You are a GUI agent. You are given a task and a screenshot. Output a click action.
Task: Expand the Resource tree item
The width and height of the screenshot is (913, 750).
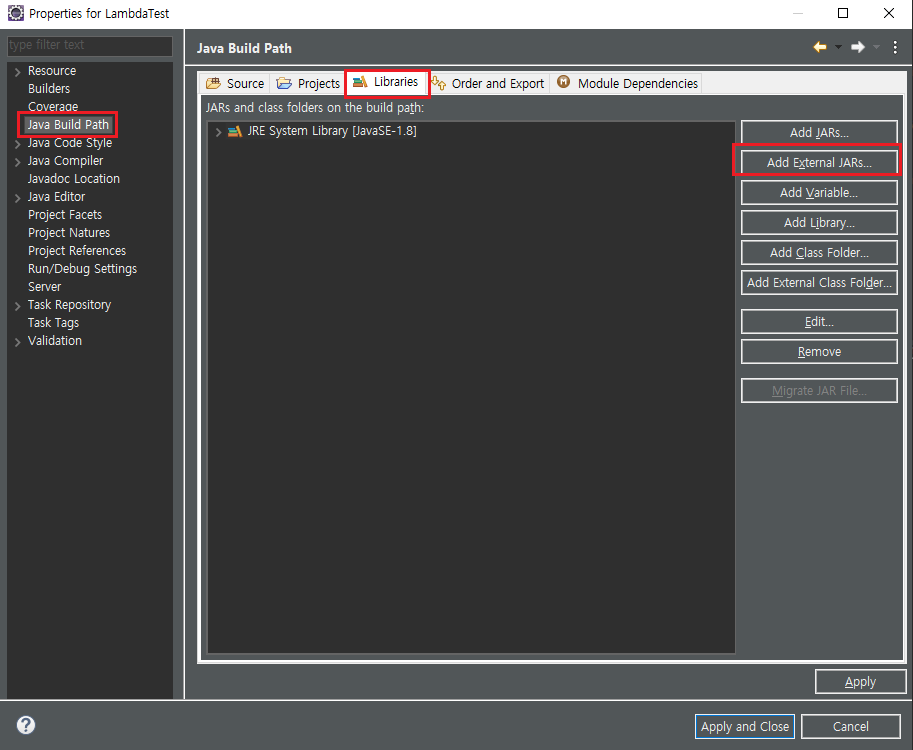[x=17, y=72]
